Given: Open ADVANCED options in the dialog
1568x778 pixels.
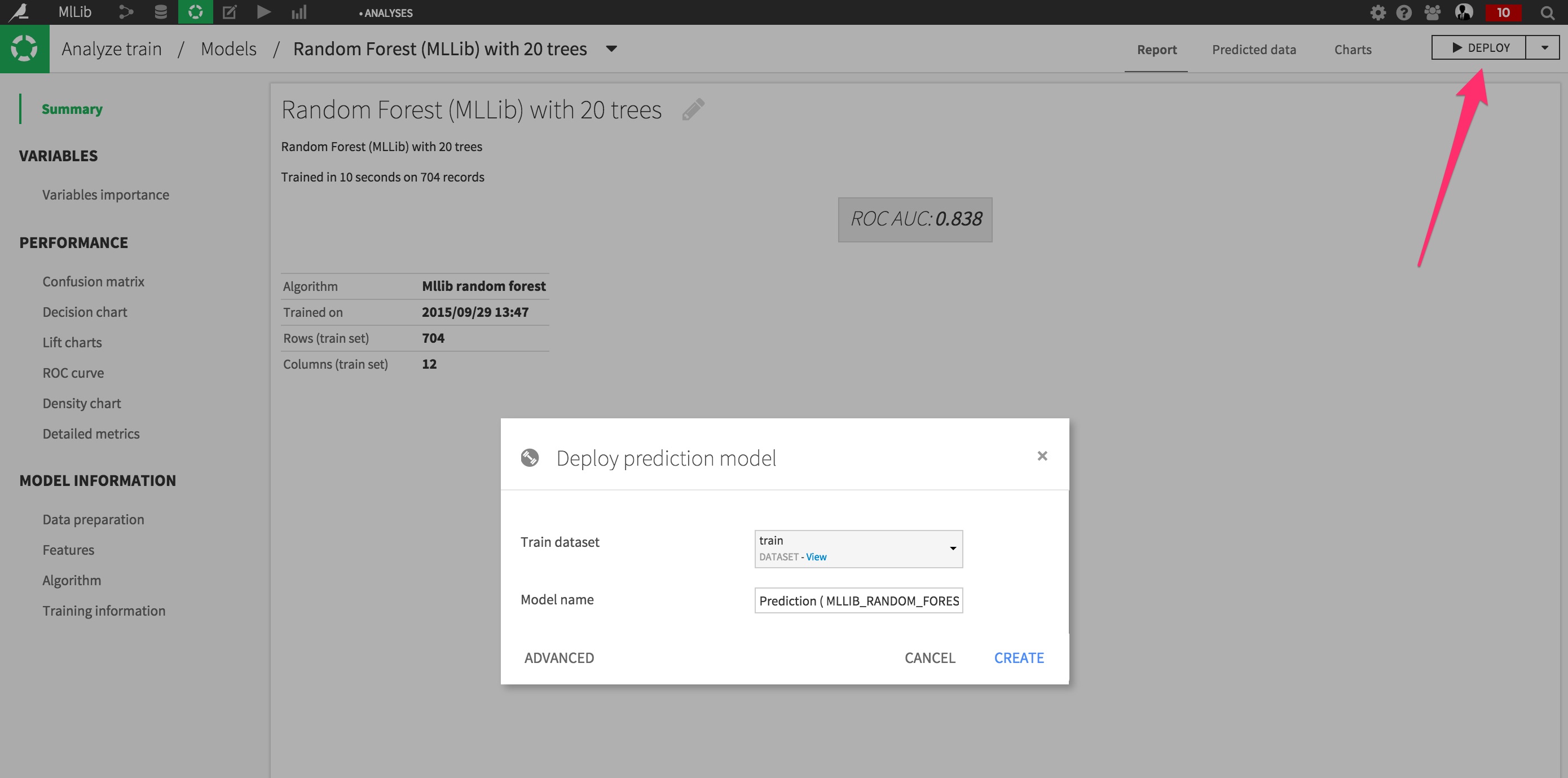Looking at the screenshot, I should pos(559,657).
